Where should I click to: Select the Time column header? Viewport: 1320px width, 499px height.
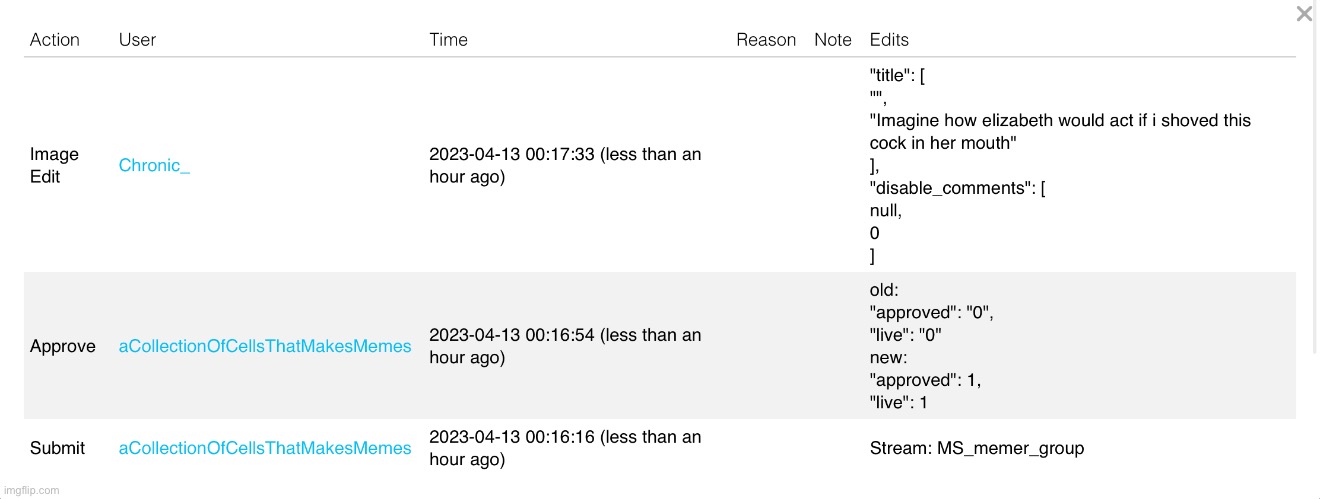[448, 40]
